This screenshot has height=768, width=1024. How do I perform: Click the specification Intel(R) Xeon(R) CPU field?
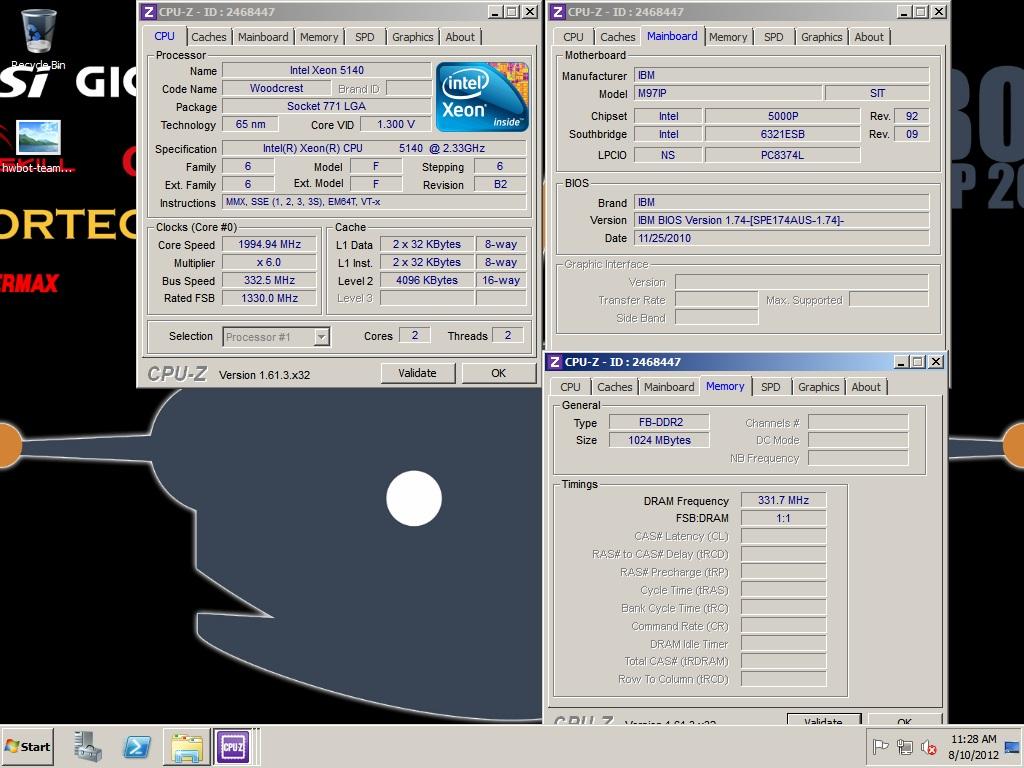(x=374, y=148)
